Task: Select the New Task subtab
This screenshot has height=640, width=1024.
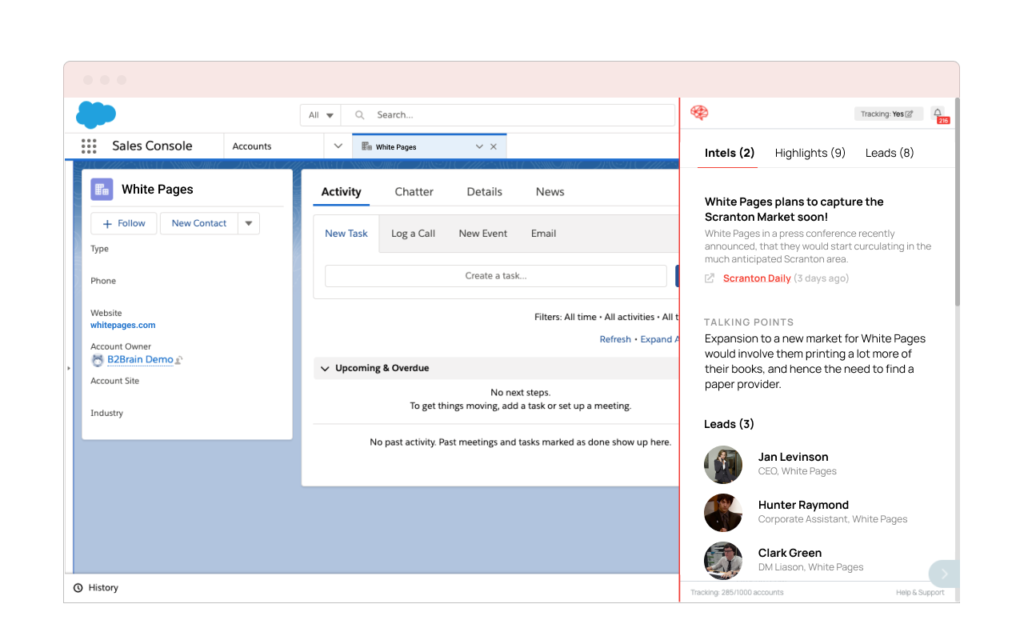Action: tap(346, 234)
